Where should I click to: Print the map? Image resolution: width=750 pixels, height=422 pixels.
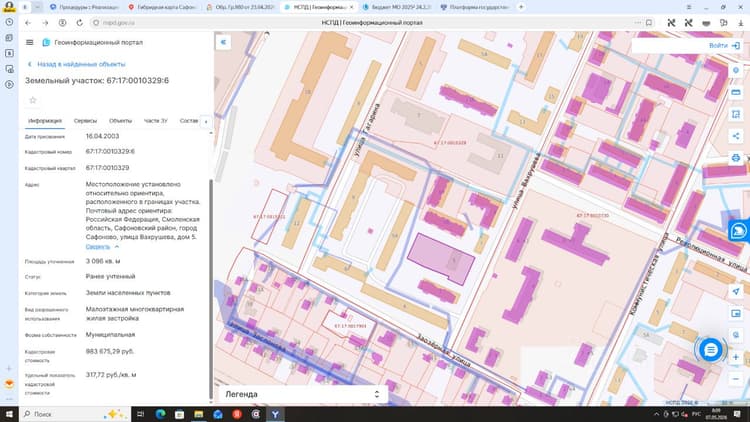coord(736,158)
